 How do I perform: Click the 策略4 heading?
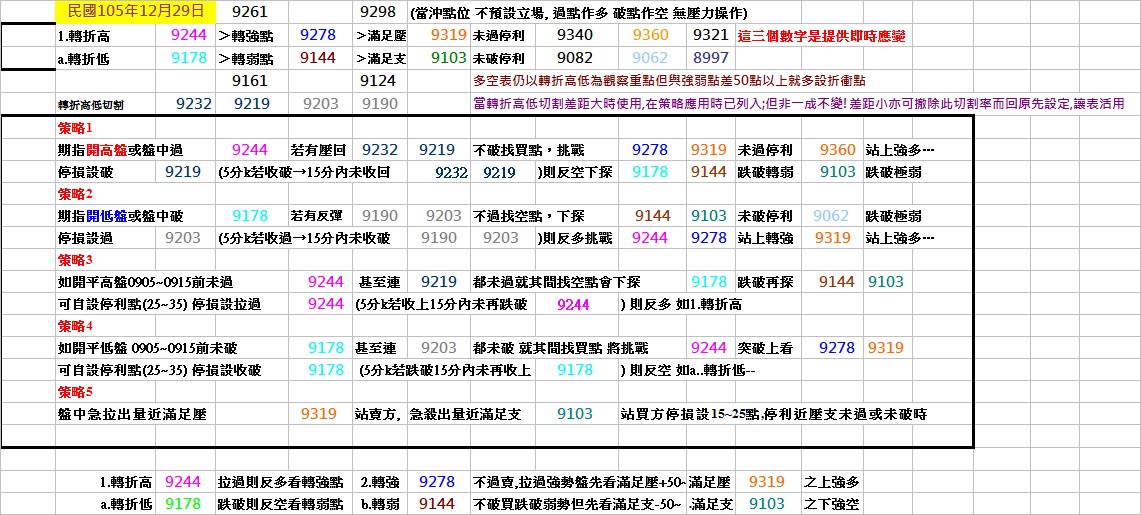click(x=76, y=326)
